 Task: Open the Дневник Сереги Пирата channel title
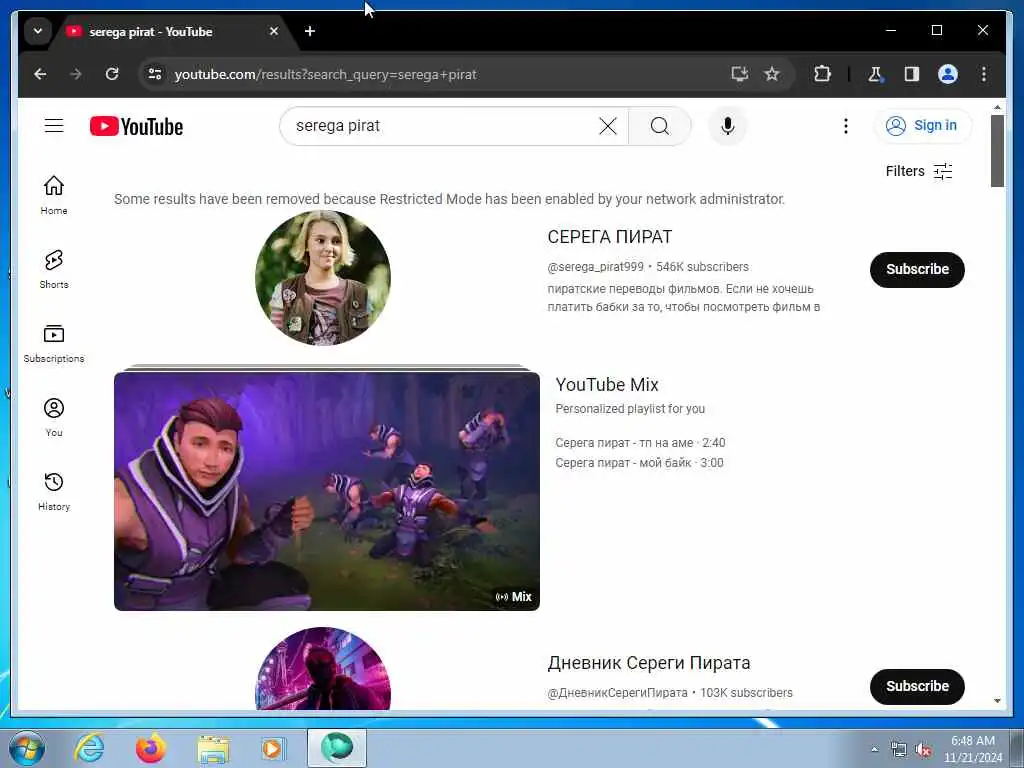648,663
